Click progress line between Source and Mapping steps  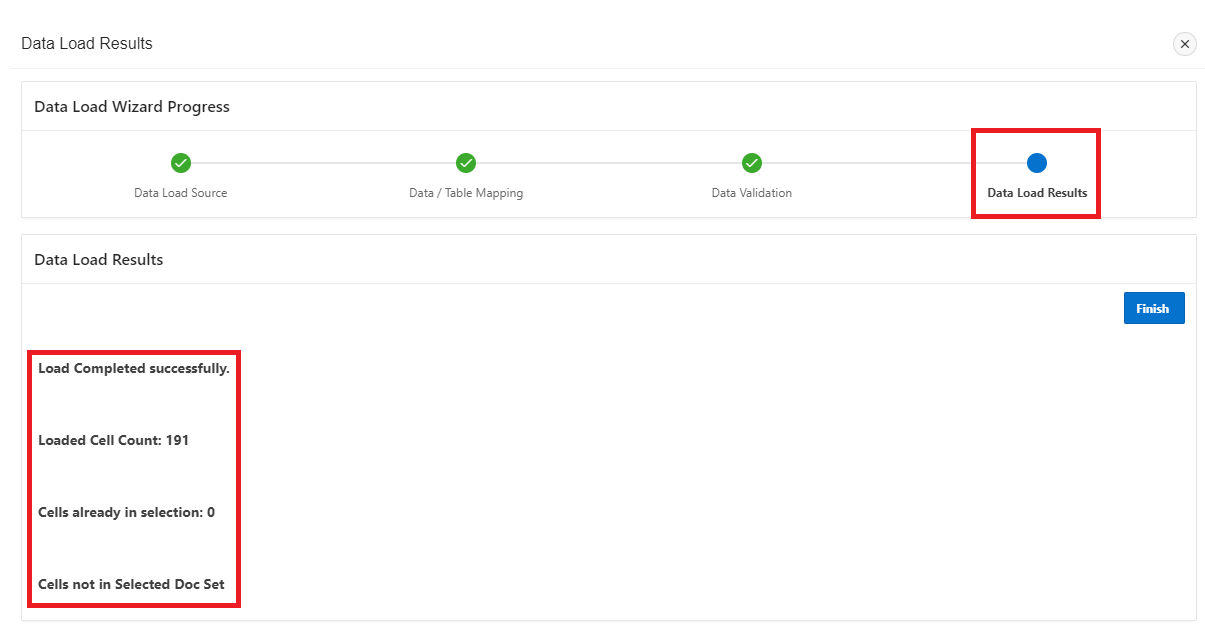coord(323,163)
